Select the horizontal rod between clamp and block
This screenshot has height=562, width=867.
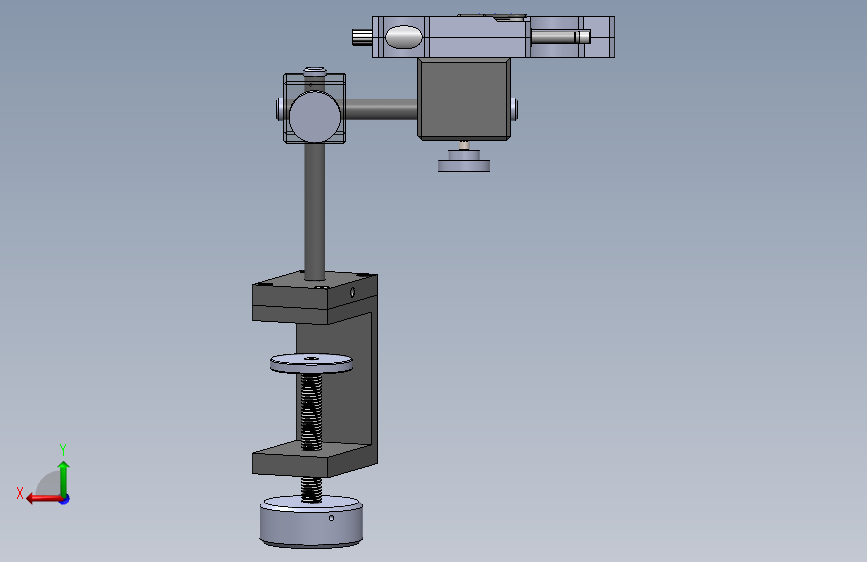(381, 110)
